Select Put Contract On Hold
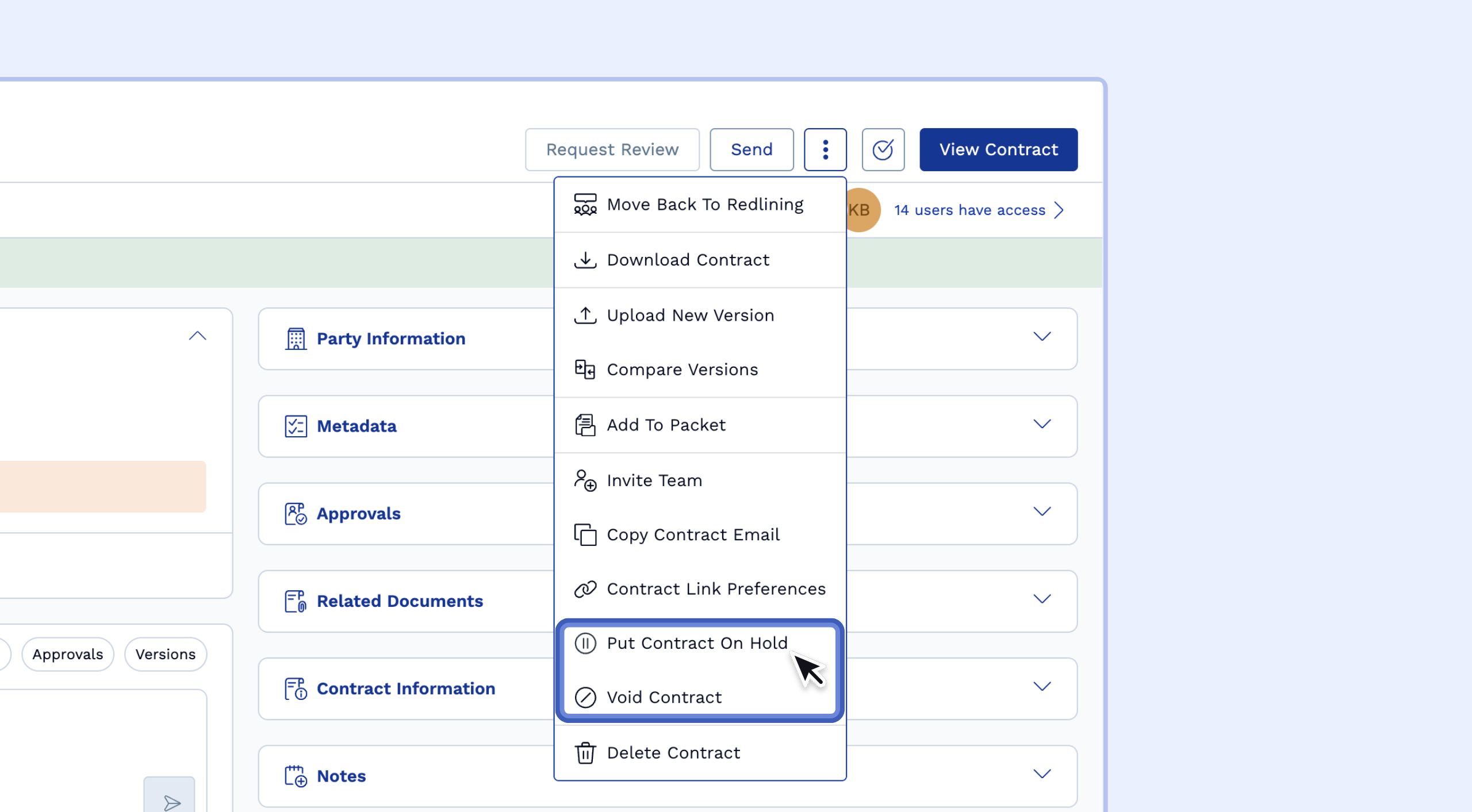 tap(696, 642)
